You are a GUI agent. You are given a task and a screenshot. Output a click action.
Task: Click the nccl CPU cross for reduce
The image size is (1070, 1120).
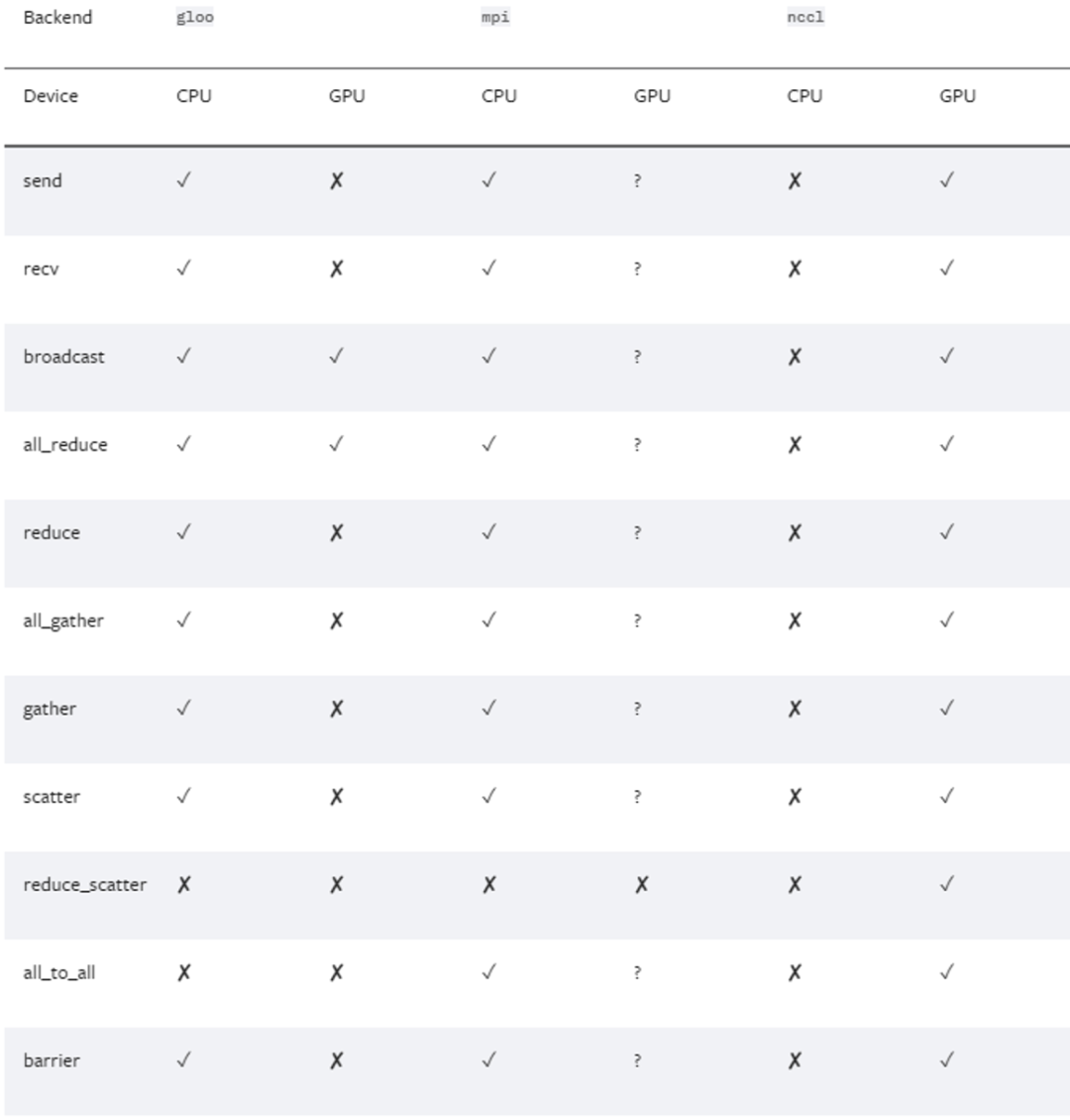[x=795, y=532]
